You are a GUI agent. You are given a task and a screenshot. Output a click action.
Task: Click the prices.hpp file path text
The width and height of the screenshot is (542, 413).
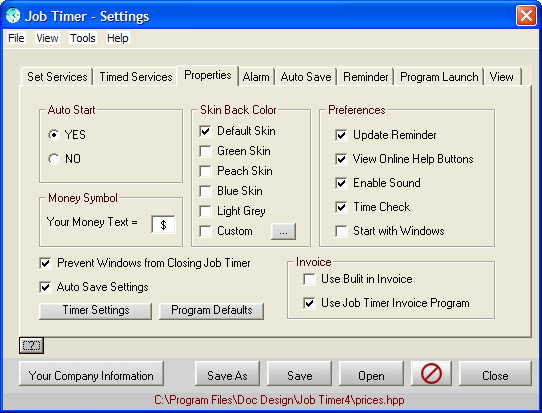(x=279, y=400)
